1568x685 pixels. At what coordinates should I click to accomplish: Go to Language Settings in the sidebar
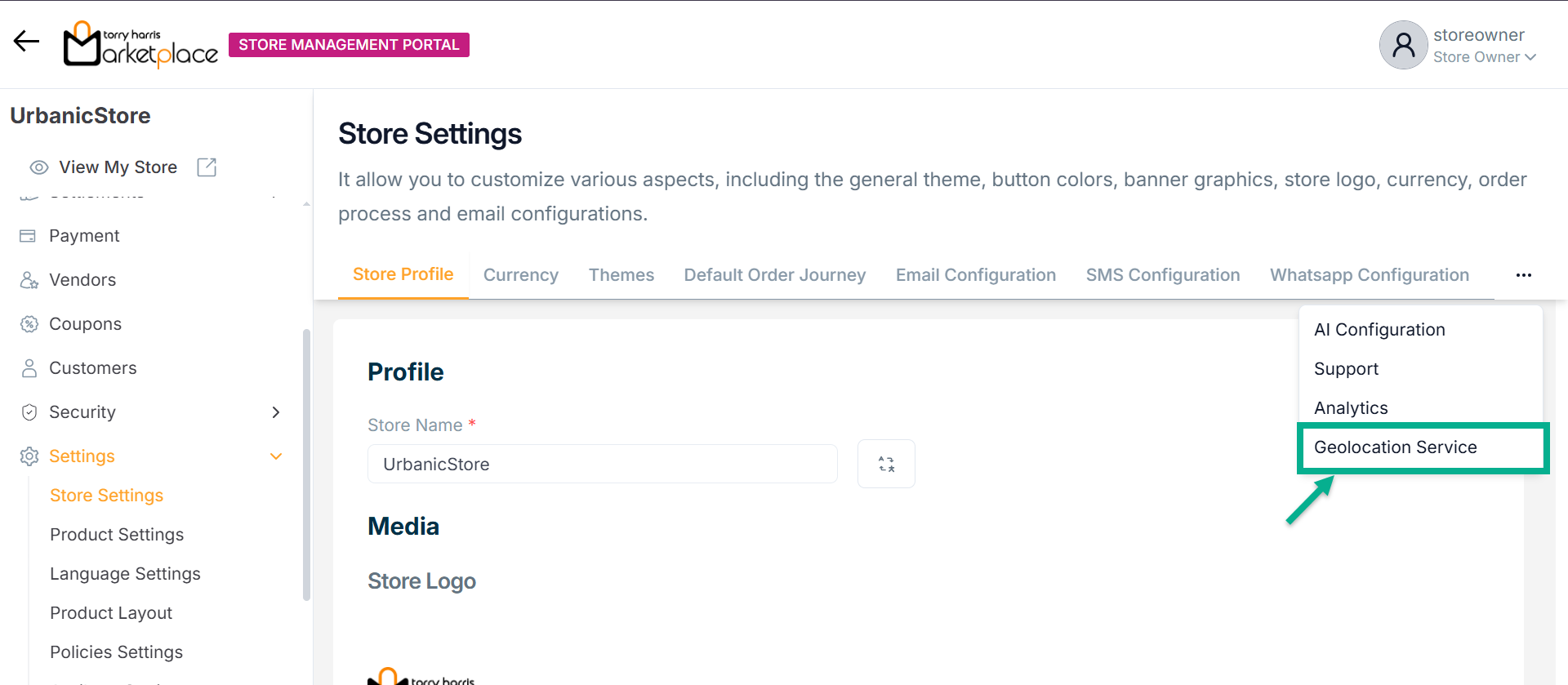pos(125,574)
